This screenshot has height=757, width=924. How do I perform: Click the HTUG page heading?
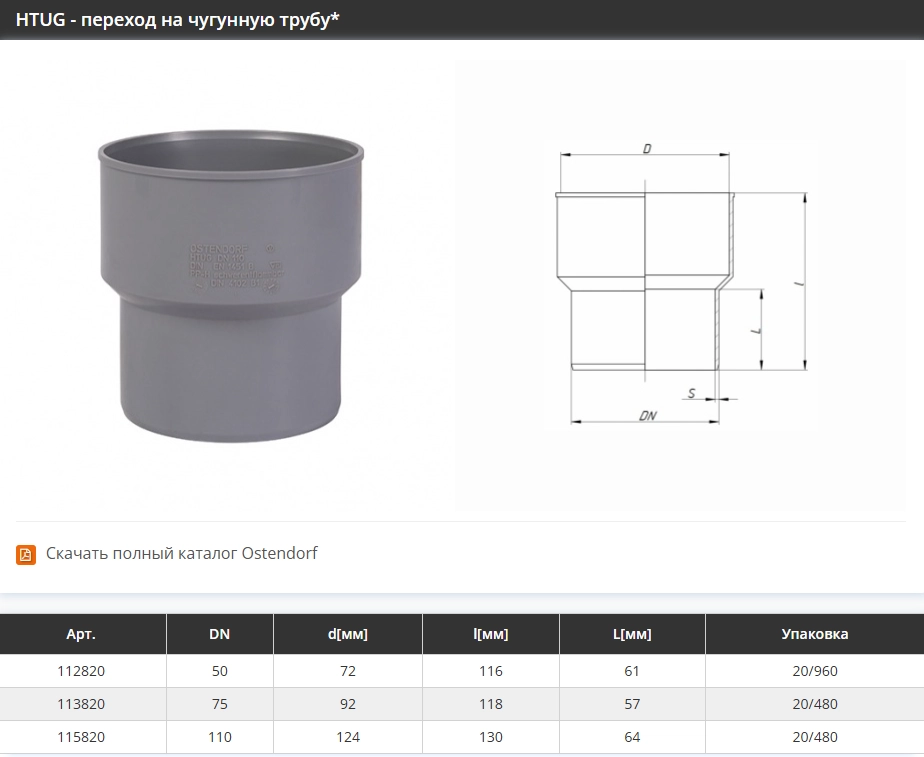pos(178,19)
